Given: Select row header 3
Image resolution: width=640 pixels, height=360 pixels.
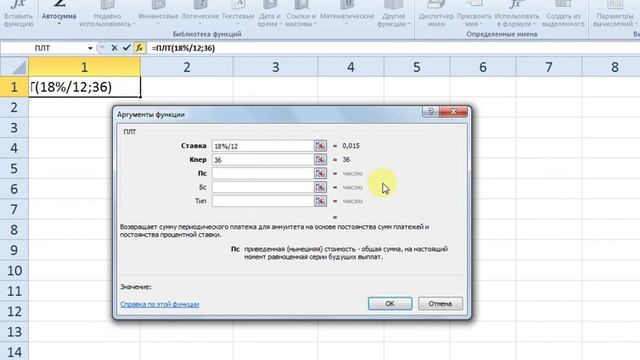Looking at the screenshot, I should (x=14, y=128).
